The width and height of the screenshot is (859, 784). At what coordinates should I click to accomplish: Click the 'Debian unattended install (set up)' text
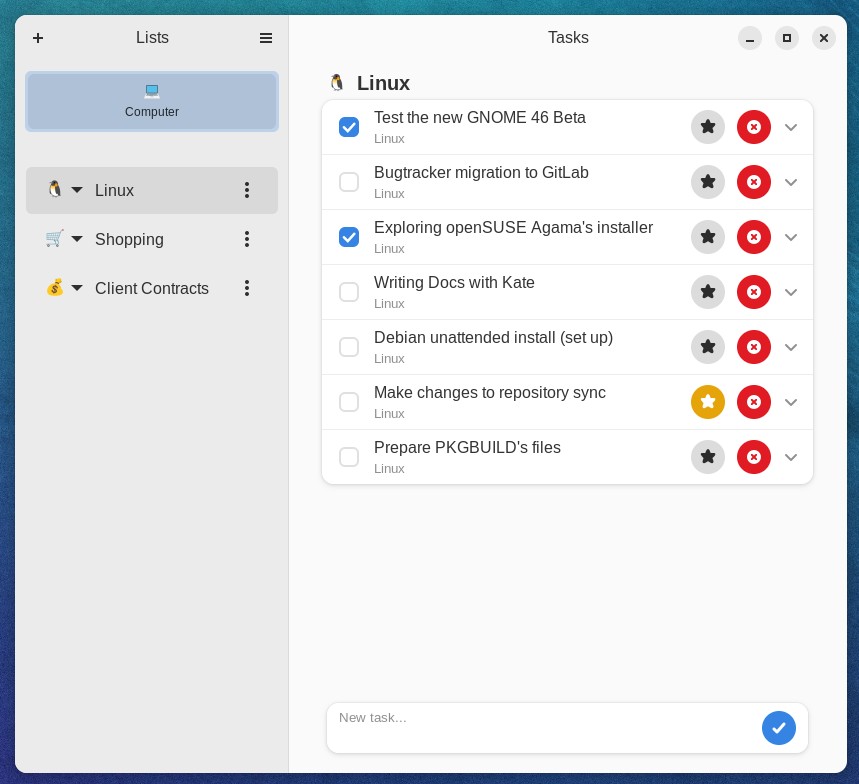493,337
